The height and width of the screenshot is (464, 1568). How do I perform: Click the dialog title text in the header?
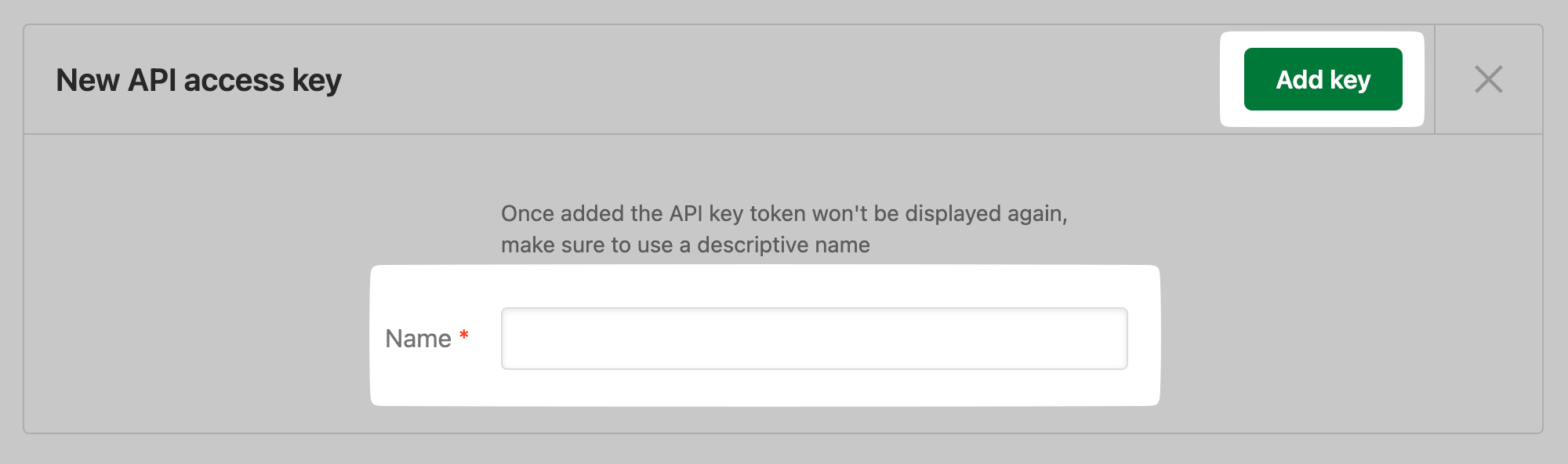tap(198, 80)
